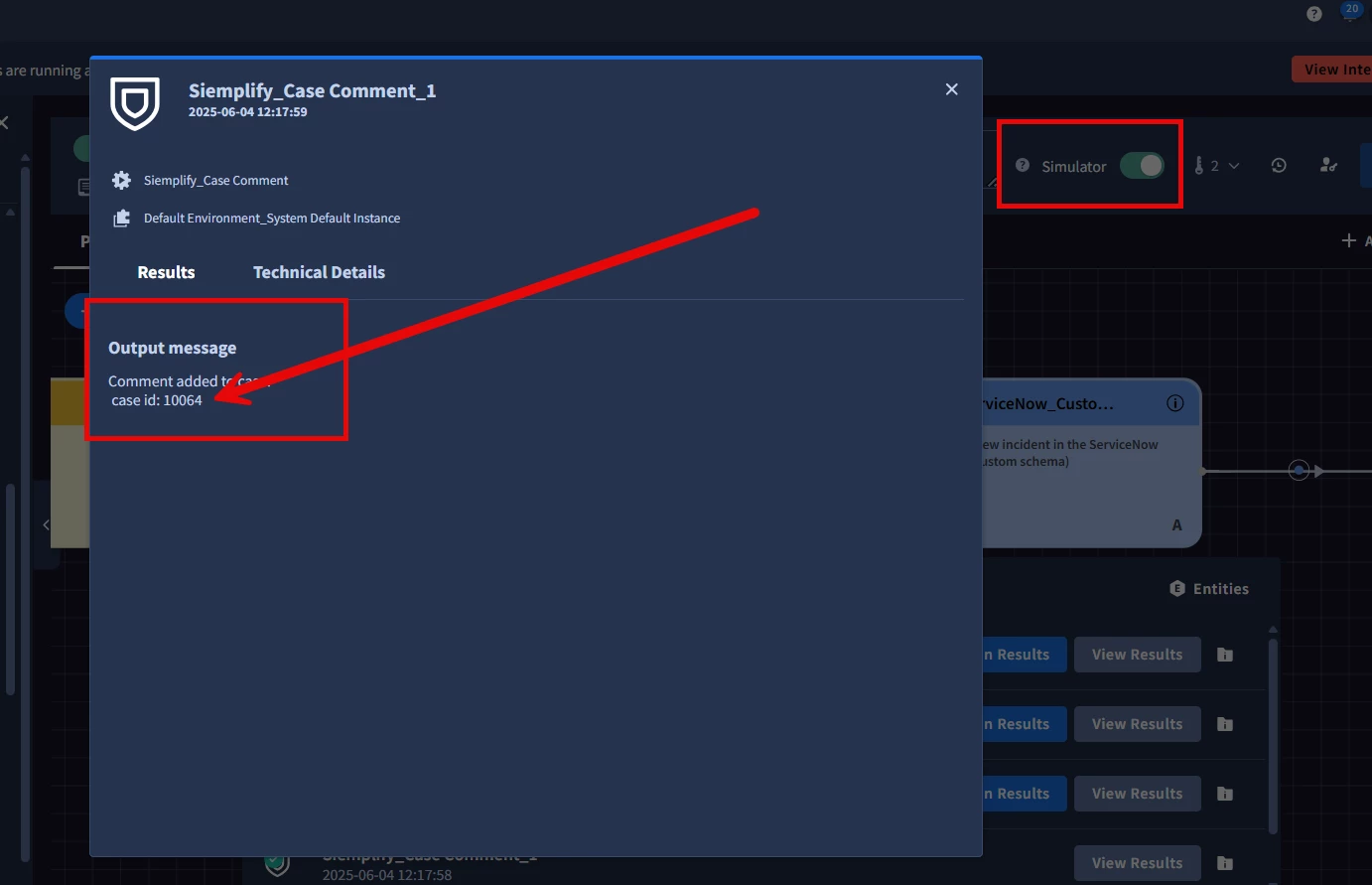The width and height of the screenshot is (1372, 885).
Task: Click the 'case id: 10064' output text
Action: 157,400
